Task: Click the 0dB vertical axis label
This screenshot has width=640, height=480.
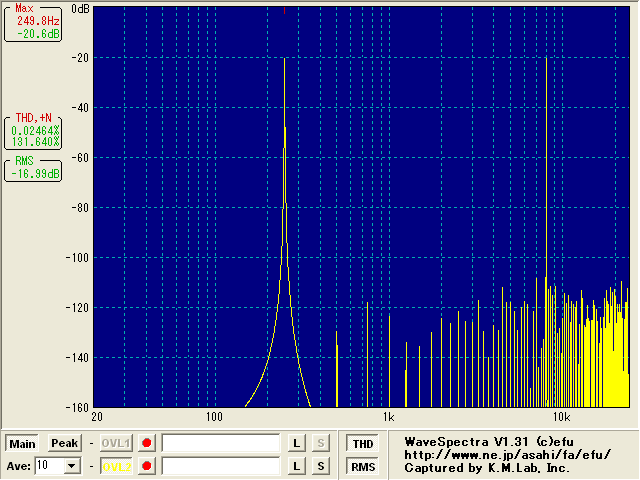Action: (x=80, y=9)
